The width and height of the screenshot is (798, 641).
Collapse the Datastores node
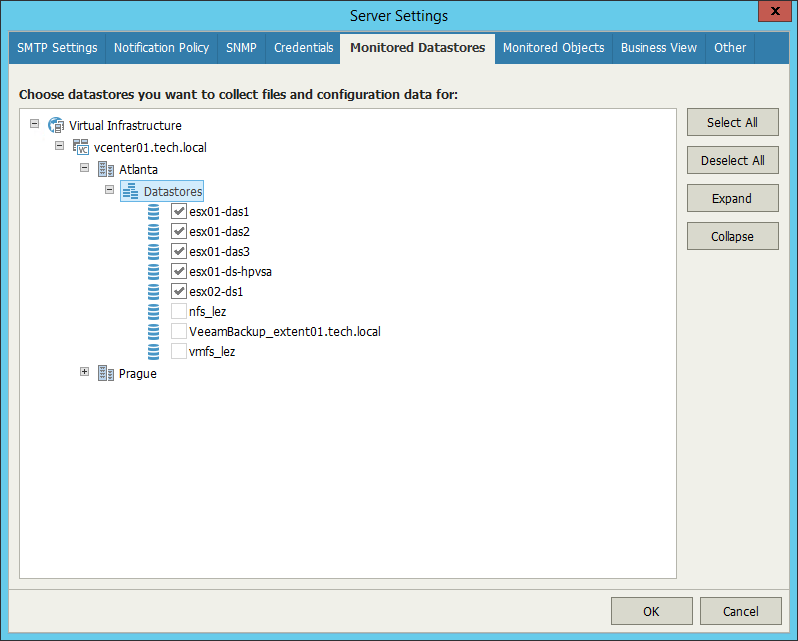[x=109, y=190]
